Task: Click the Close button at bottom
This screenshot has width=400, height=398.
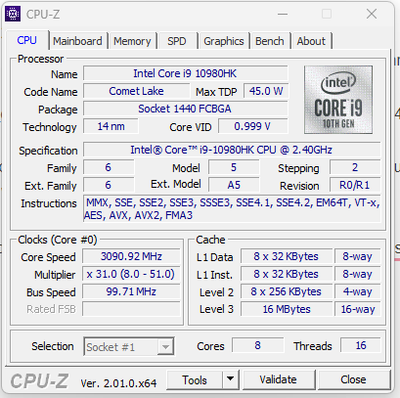Action: 353,380
